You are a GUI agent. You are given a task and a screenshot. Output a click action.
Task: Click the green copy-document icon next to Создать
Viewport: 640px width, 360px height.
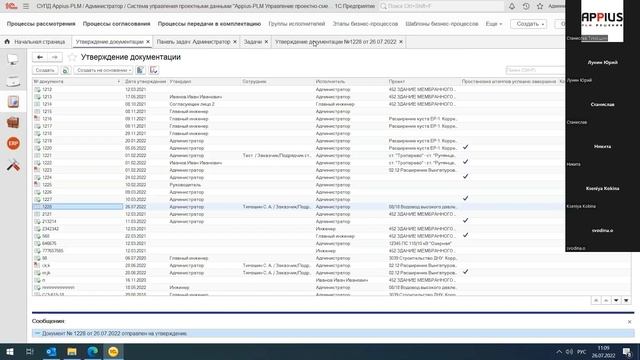66,70
